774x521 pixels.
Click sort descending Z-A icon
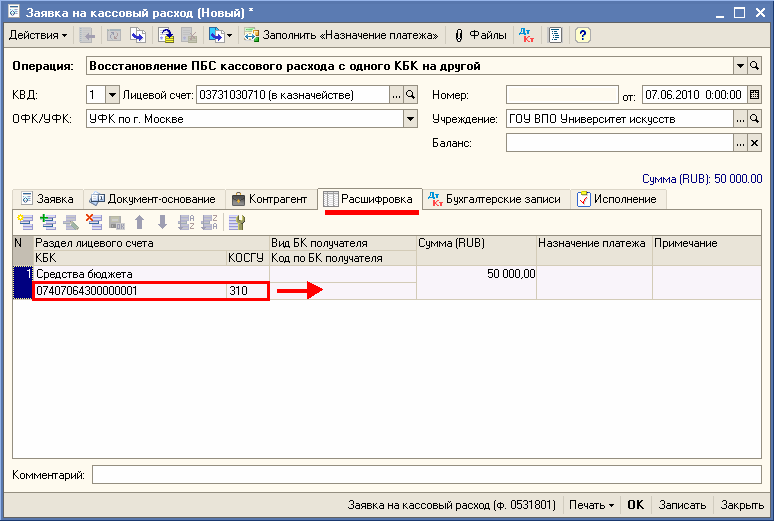click(x=209, y=223)
